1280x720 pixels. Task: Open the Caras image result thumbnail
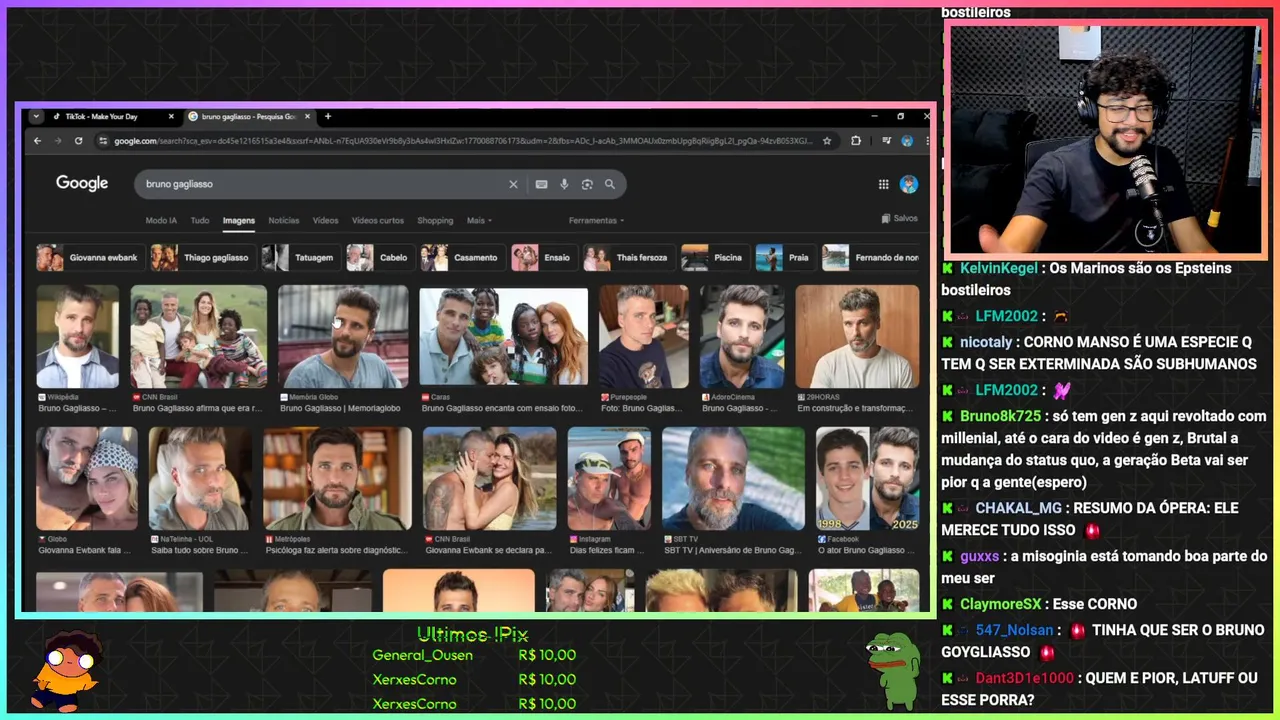[504, 337]
